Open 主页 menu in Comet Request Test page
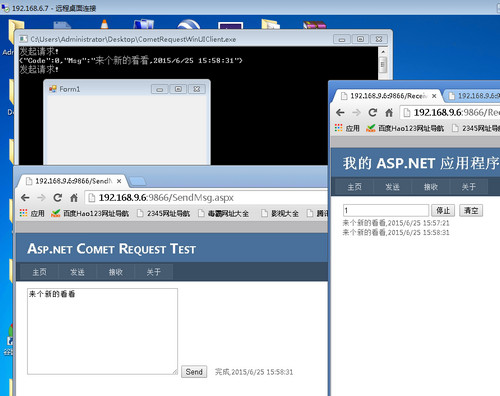500x396 pixels. (x=39, y=272)
